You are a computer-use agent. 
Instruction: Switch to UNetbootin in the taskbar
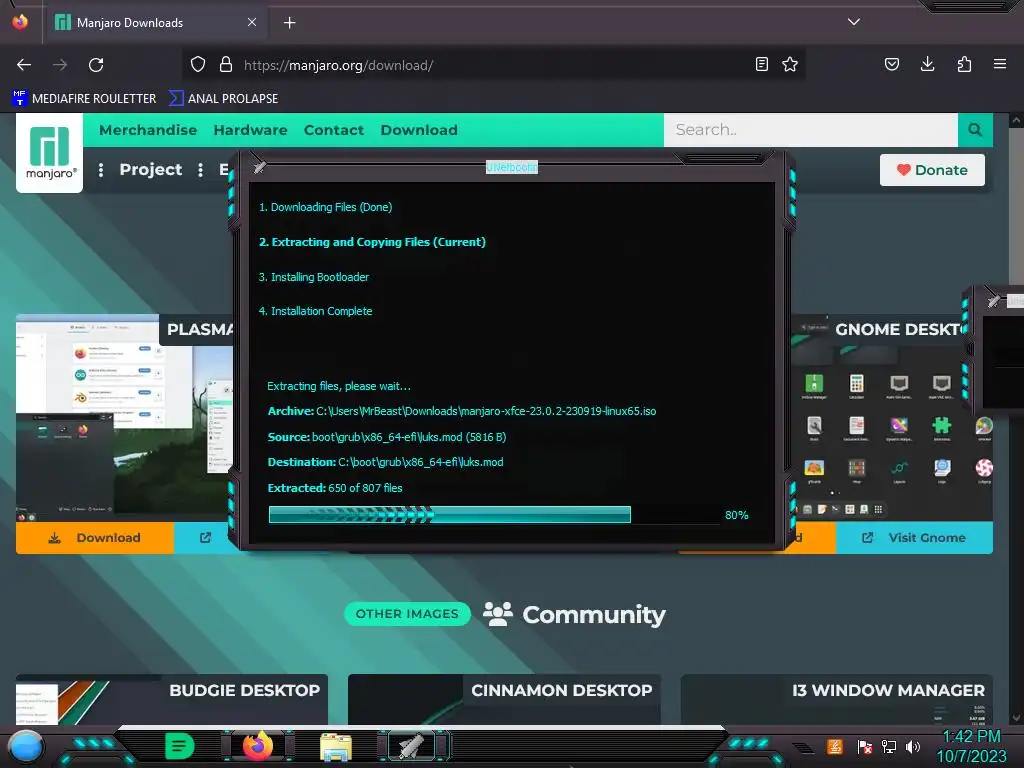(413, 746)
